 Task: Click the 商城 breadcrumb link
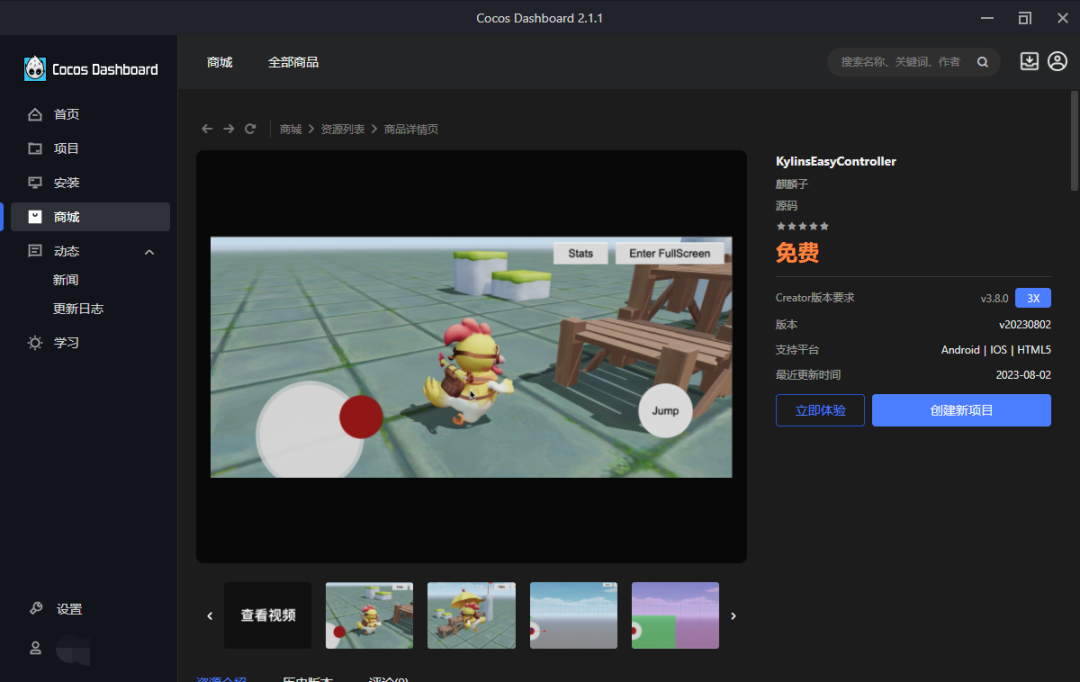pos(291,129)
